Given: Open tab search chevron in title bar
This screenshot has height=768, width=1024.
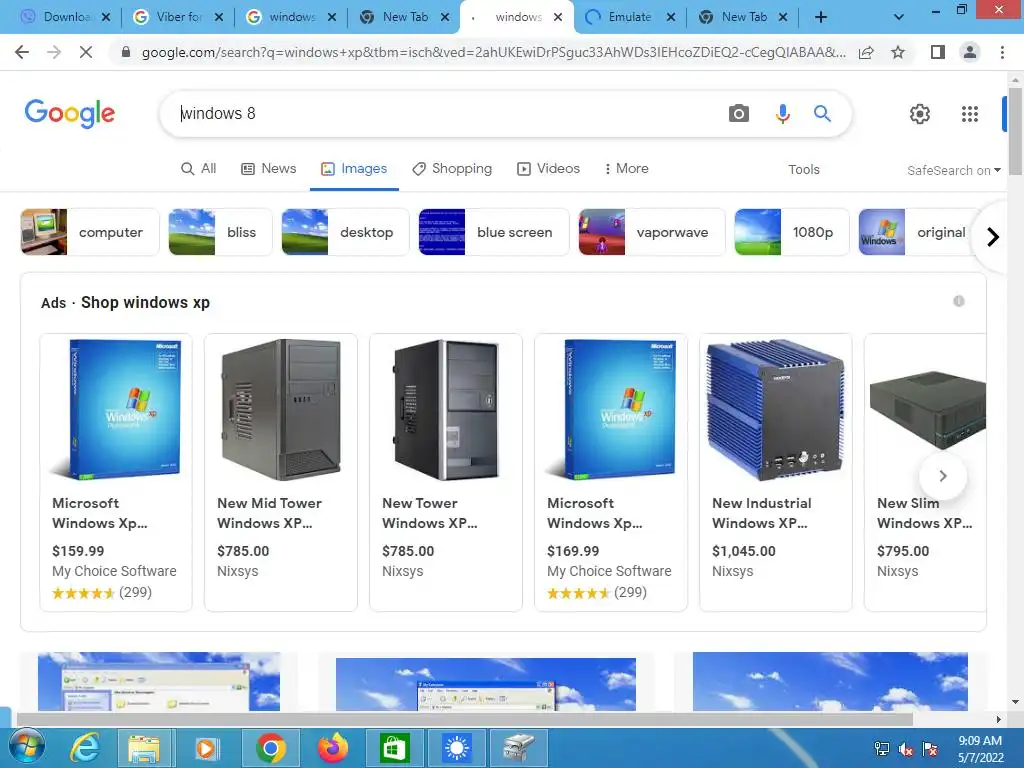Looking at the screenshot, I should pyautogui.click(x=899, y=18).
